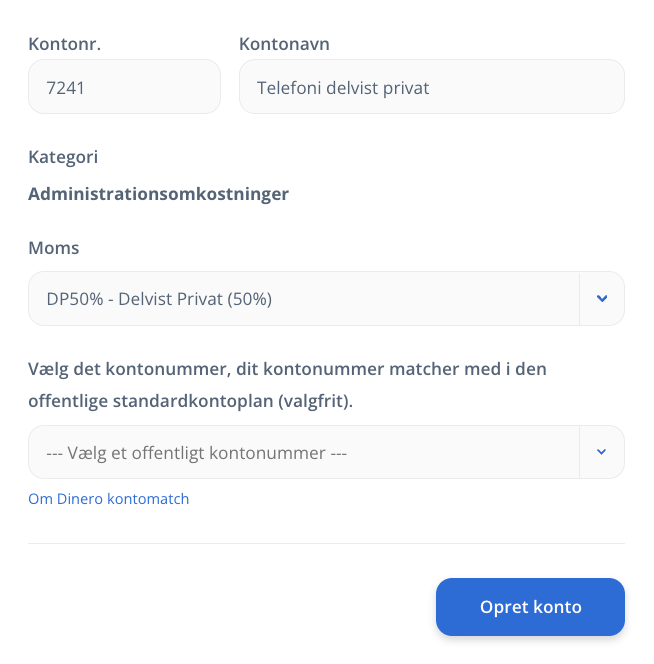Open the 'Om Dinero kontomatch' link
654x664 pixels.
(x=108, y=499)
